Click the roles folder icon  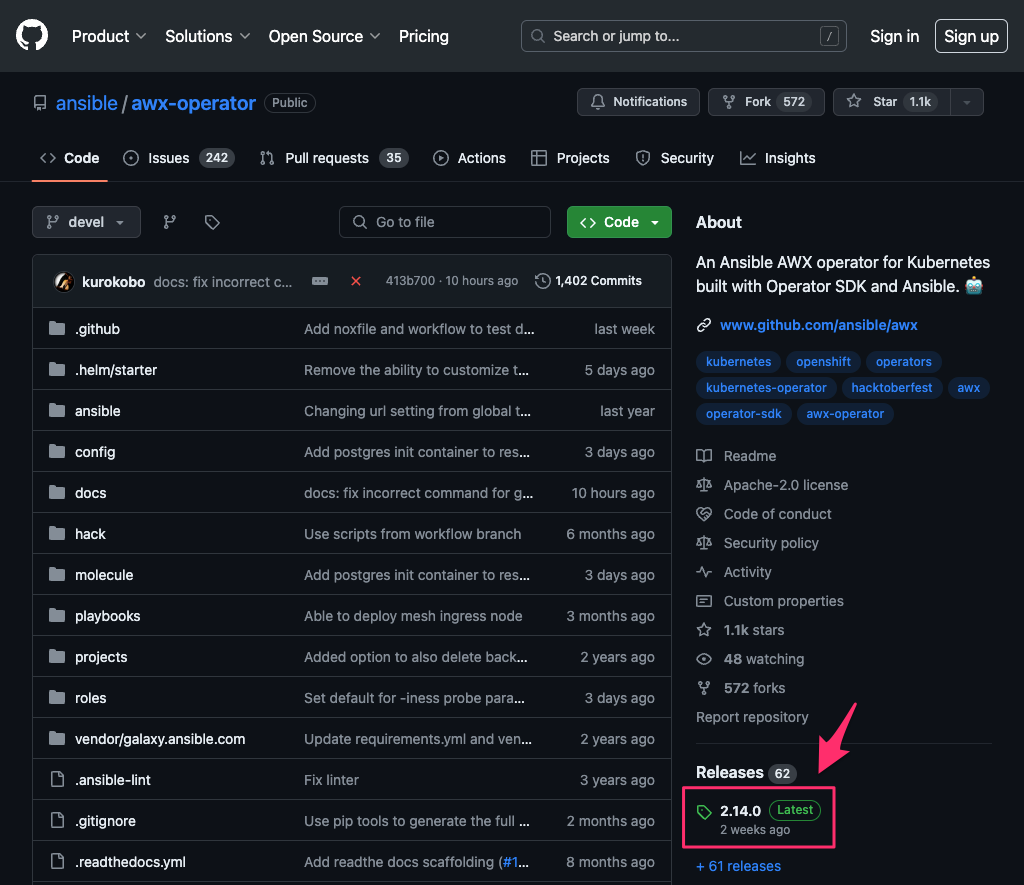[x=57, y=698]
